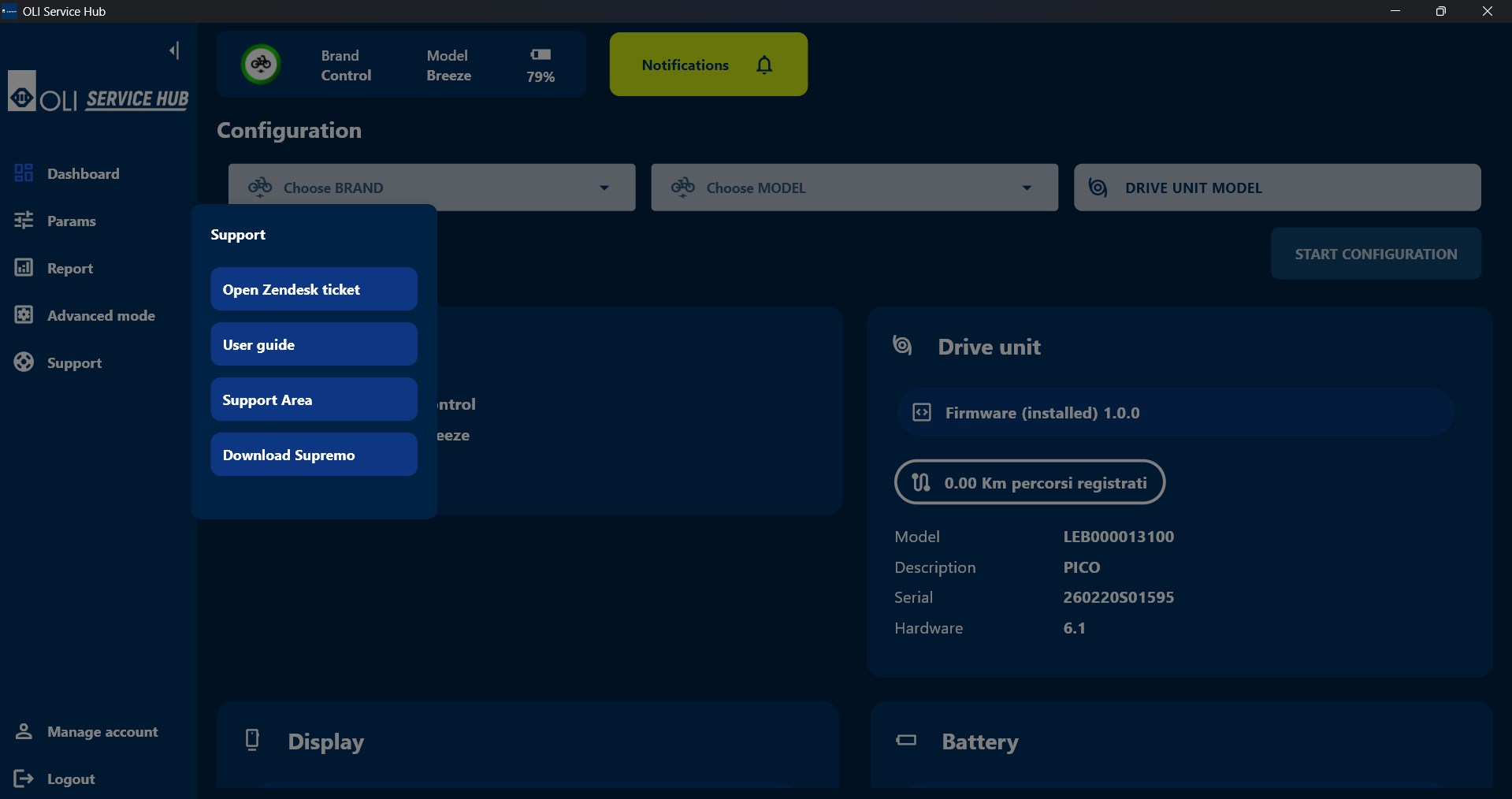Image resolution: width=1512 pixels, height=799 pixels.
Task: Click the Display section phone icon
Action: coord(252,740)
